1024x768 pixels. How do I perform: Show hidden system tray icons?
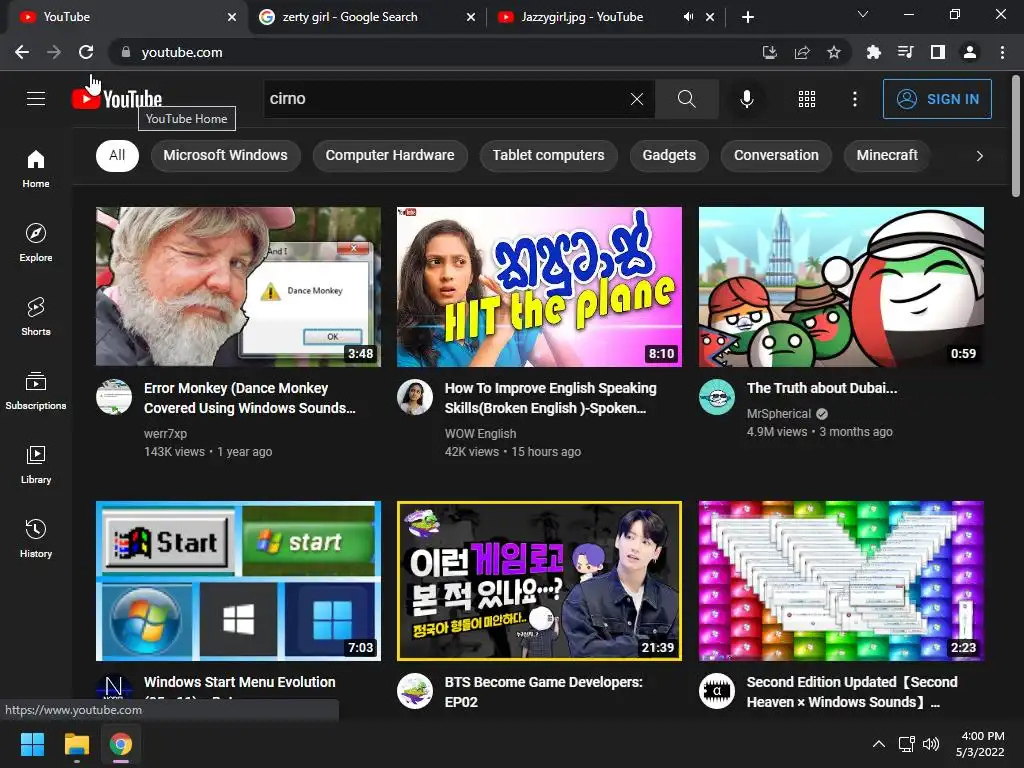pyautogui.click(x=879, y=744)
